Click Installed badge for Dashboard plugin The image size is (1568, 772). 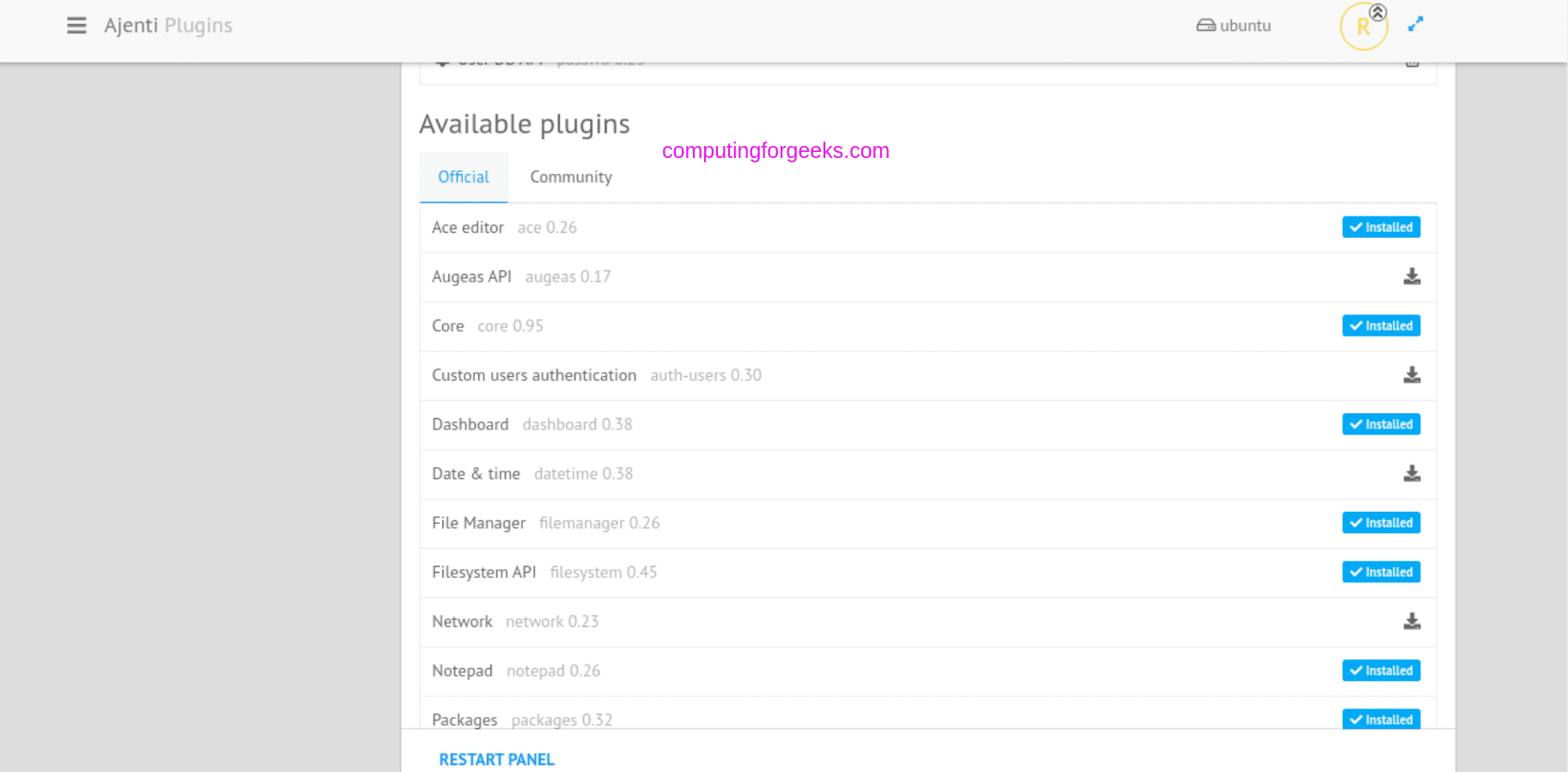pos(1381,424)
